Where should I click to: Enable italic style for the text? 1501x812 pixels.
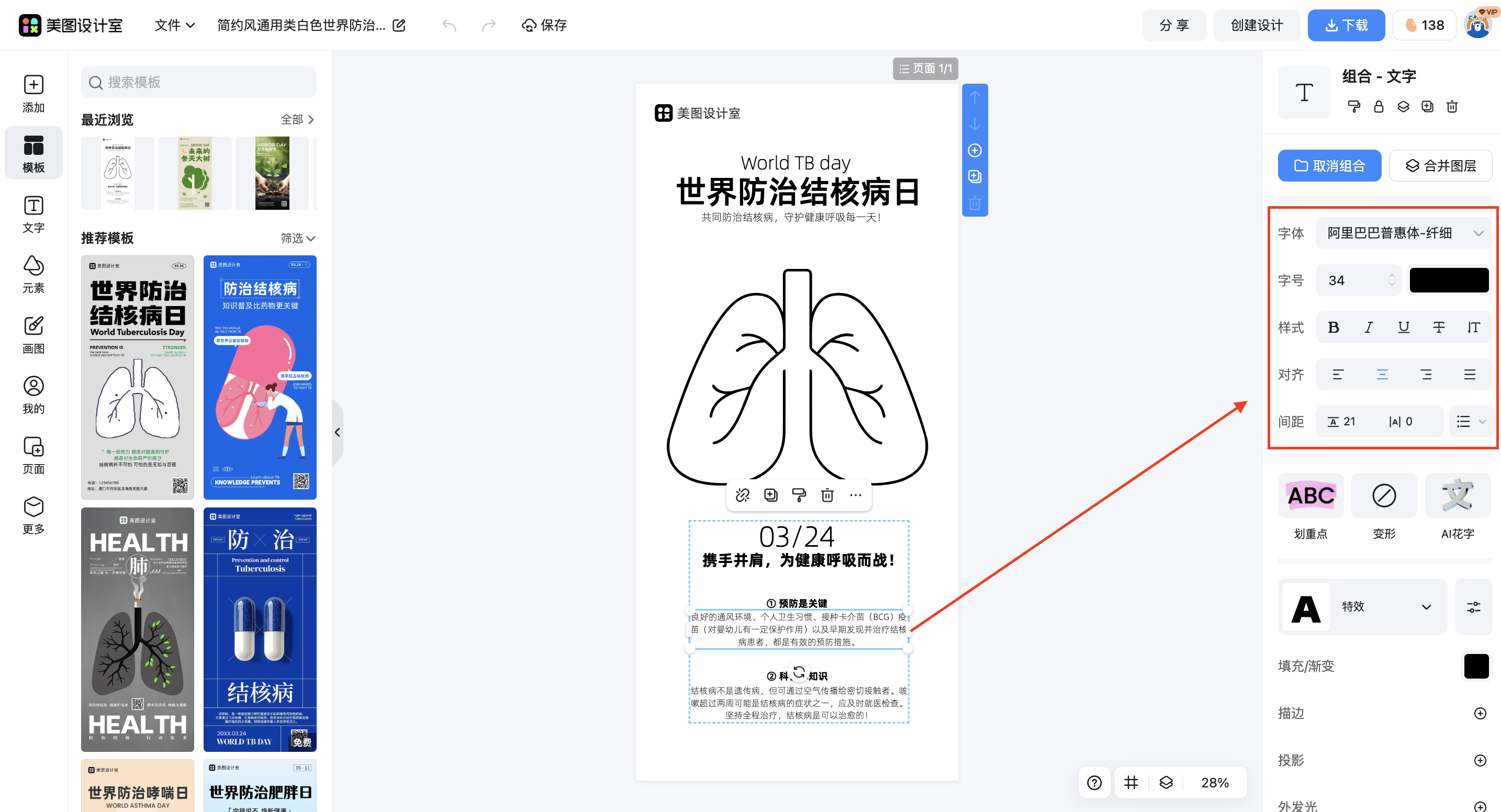(1368, 327)
